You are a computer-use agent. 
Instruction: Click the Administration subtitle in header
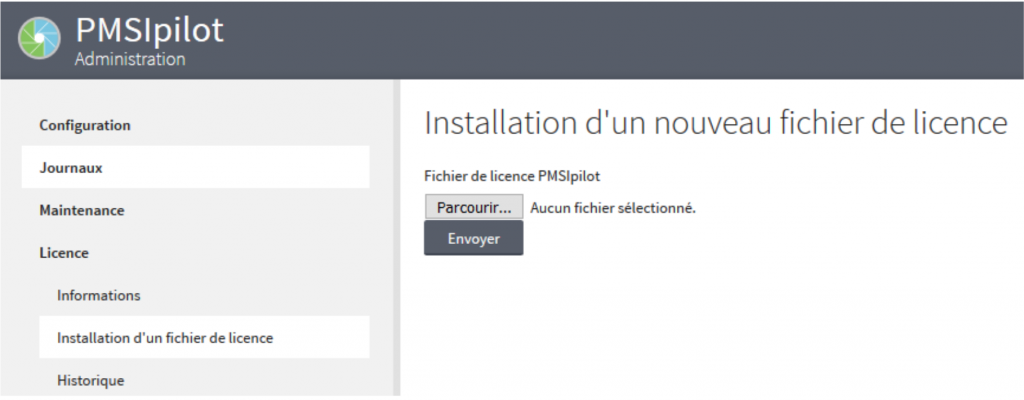pyautogui.click(x=130, y=59)
